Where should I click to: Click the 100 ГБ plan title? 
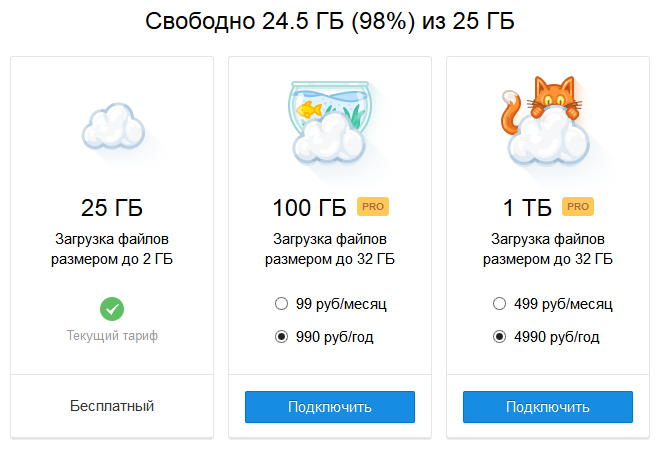pos(309,208)
